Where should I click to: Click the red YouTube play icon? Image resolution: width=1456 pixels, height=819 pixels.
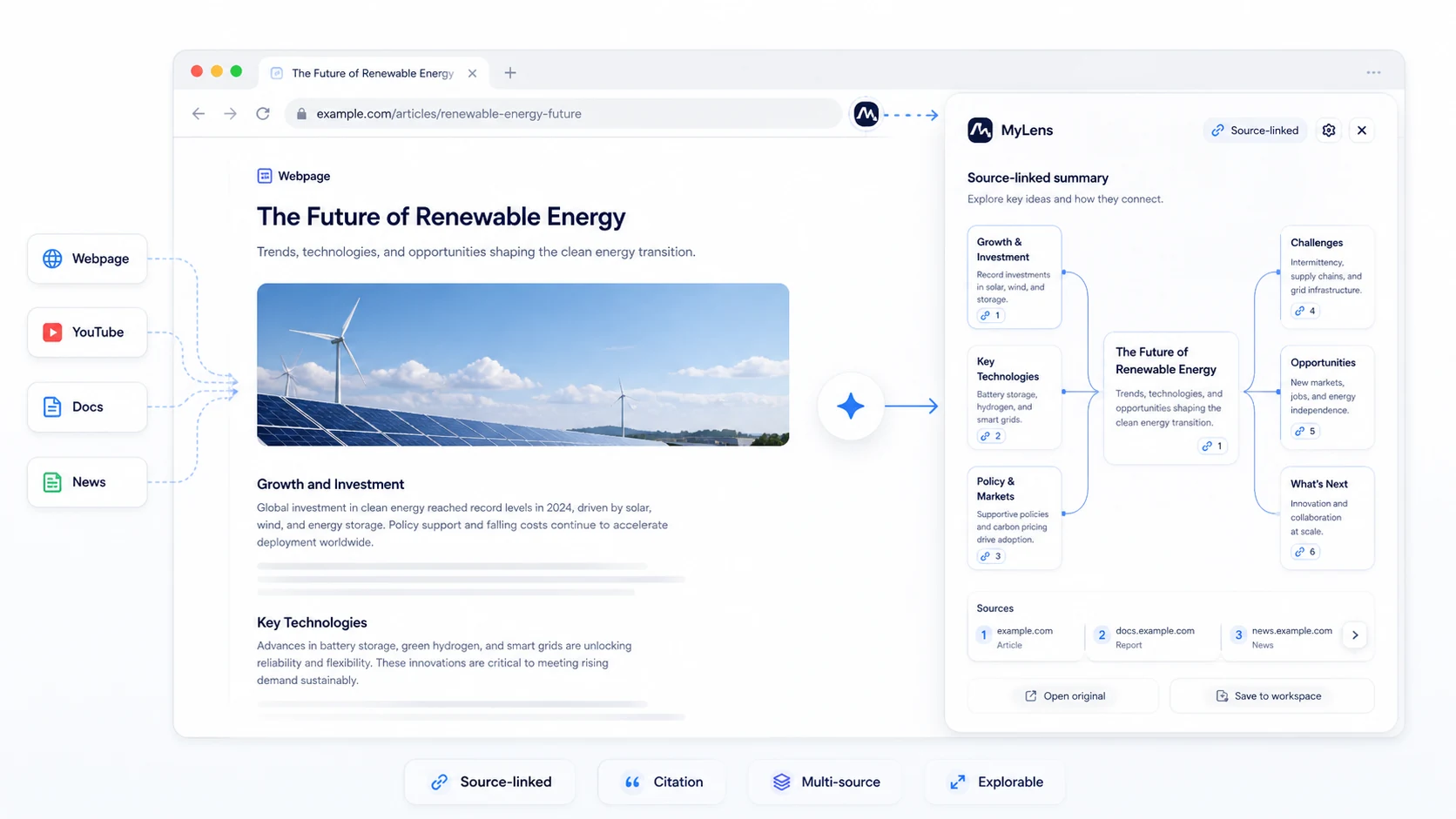point(52,332)
